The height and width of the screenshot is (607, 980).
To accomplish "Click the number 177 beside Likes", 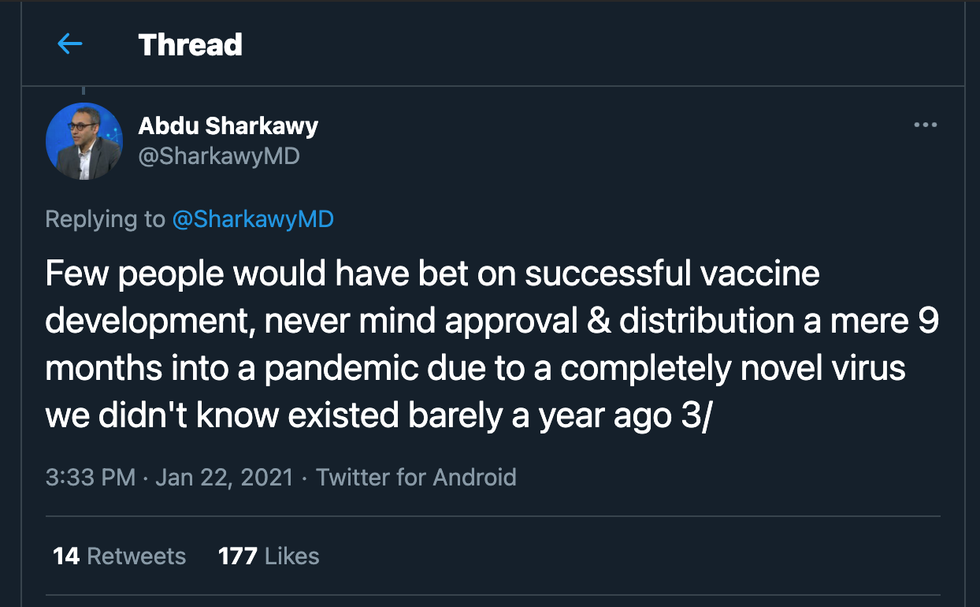I will pos(237,556).
